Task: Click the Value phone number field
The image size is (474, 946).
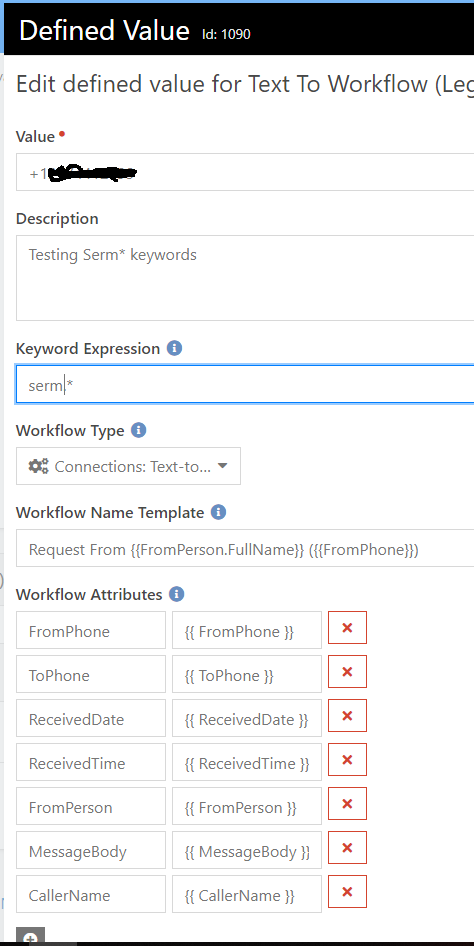Action: 245,172
